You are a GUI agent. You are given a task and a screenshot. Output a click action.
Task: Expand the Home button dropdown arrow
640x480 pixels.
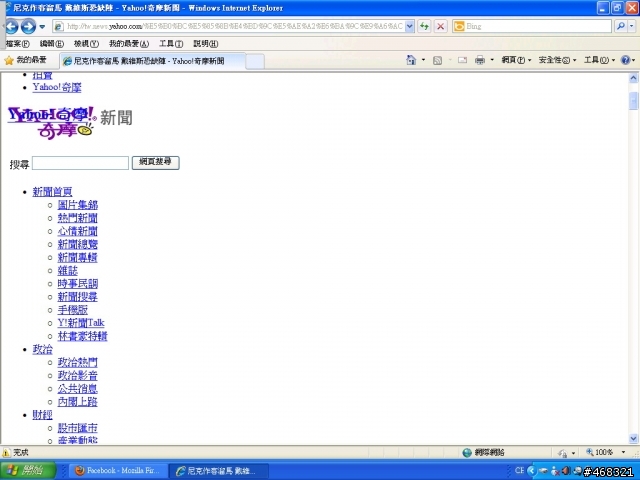click(x=423, y=60)
